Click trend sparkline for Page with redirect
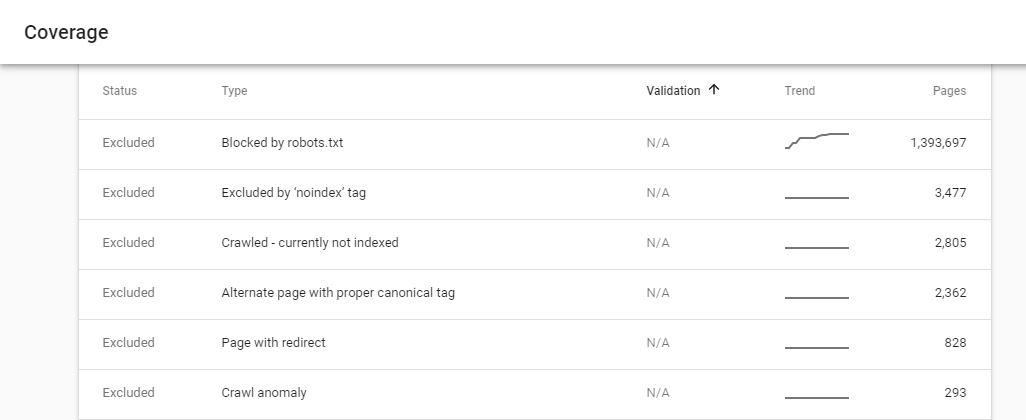The image size is (1026, 420). [816, 347]
